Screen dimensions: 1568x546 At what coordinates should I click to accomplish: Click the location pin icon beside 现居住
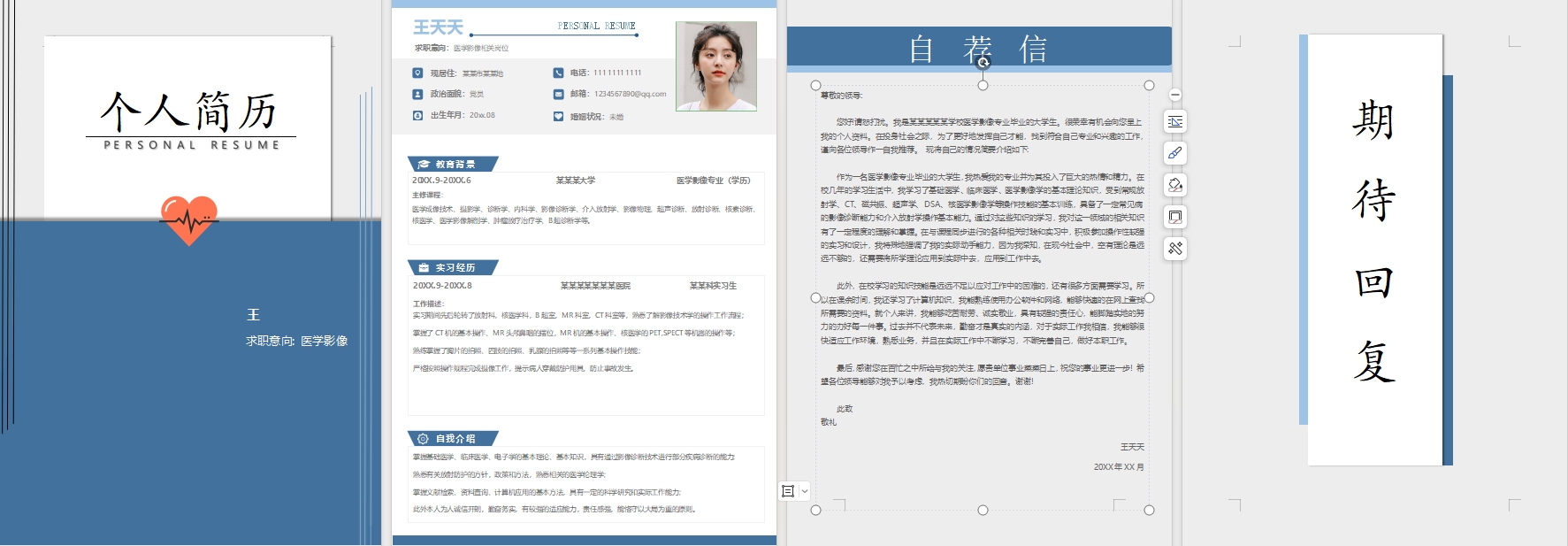pyautogui.click(x=417, y=73)
